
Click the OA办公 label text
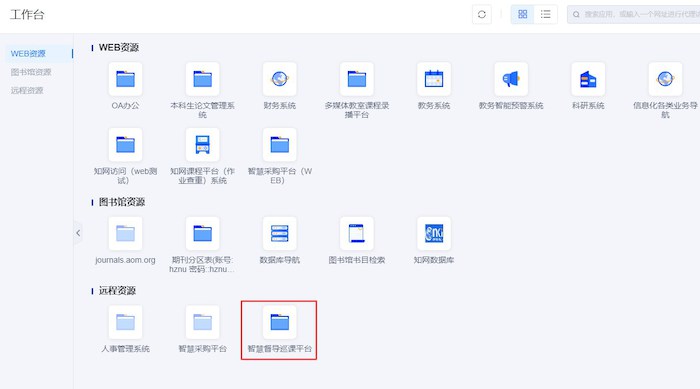click(125, 105)
